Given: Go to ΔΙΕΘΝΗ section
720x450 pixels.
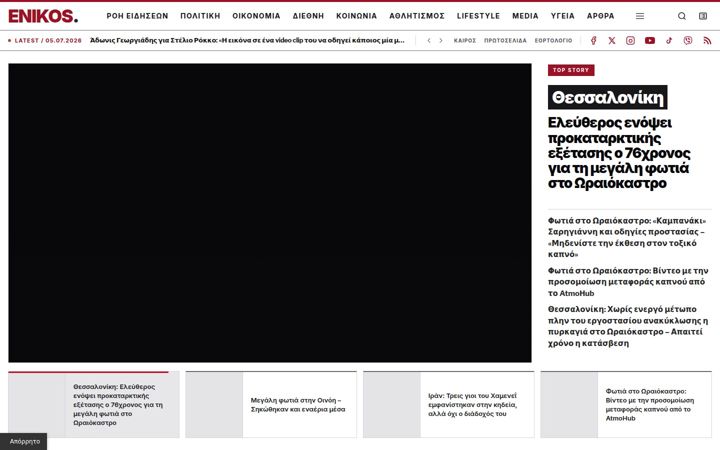Looking at the screenshot, I should 308,16.
